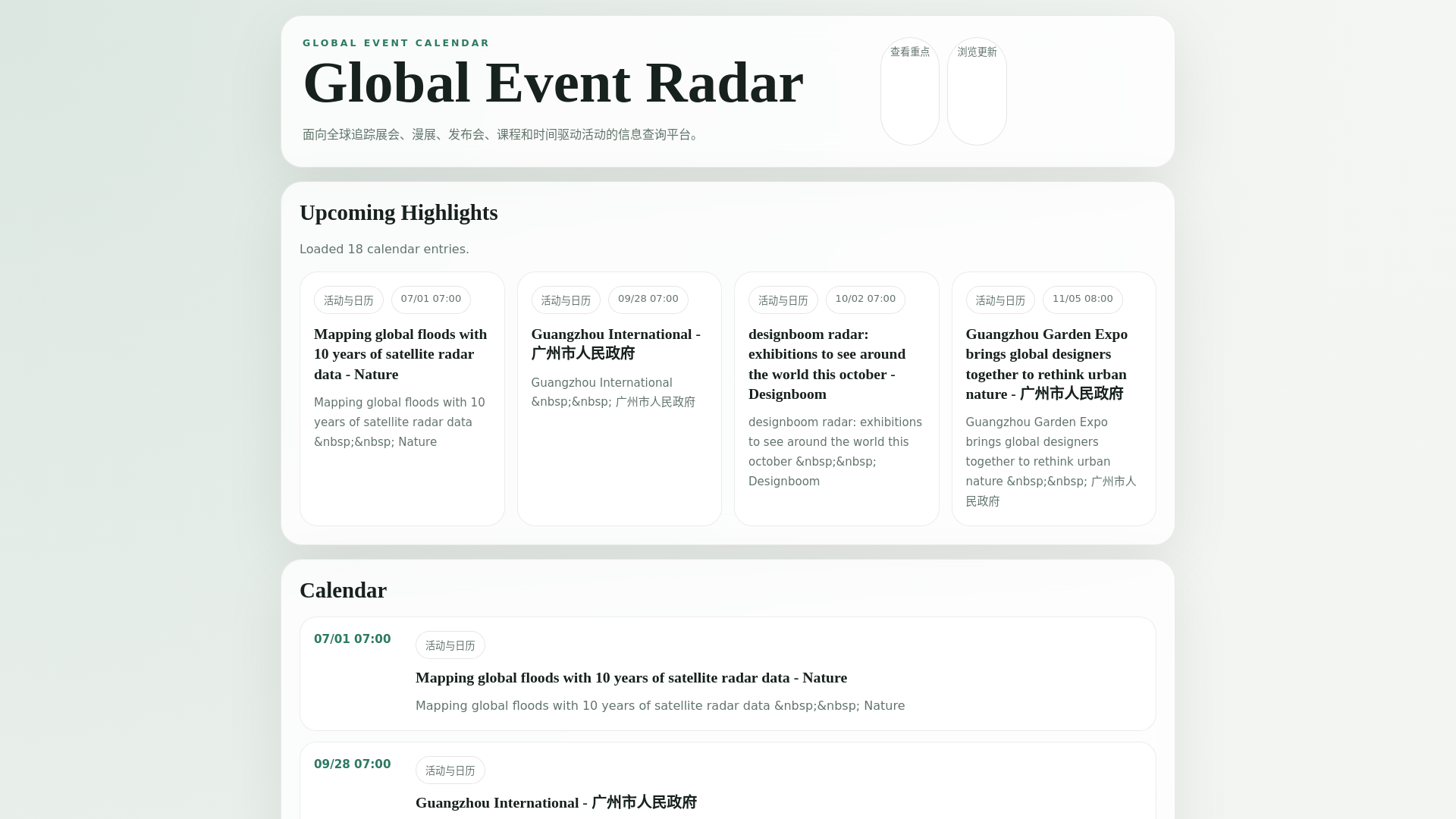Screen dimensions: 1456x819
Task: Select the 活动与日历 tag on the Garden Expo highlight card
Action: coord(1000,300)
